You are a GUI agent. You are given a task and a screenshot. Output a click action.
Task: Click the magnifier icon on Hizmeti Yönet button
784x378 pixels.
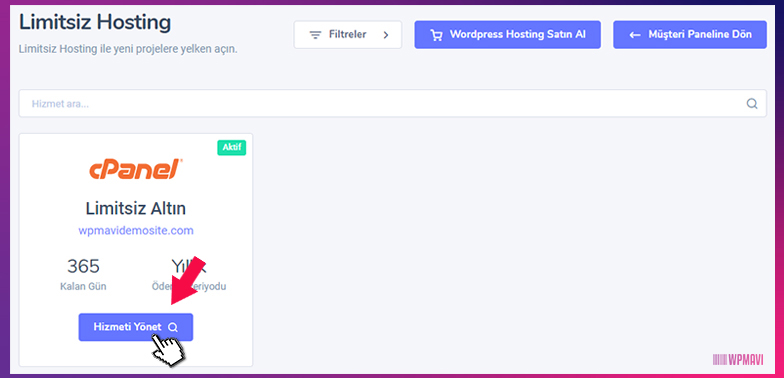[172, 328]
